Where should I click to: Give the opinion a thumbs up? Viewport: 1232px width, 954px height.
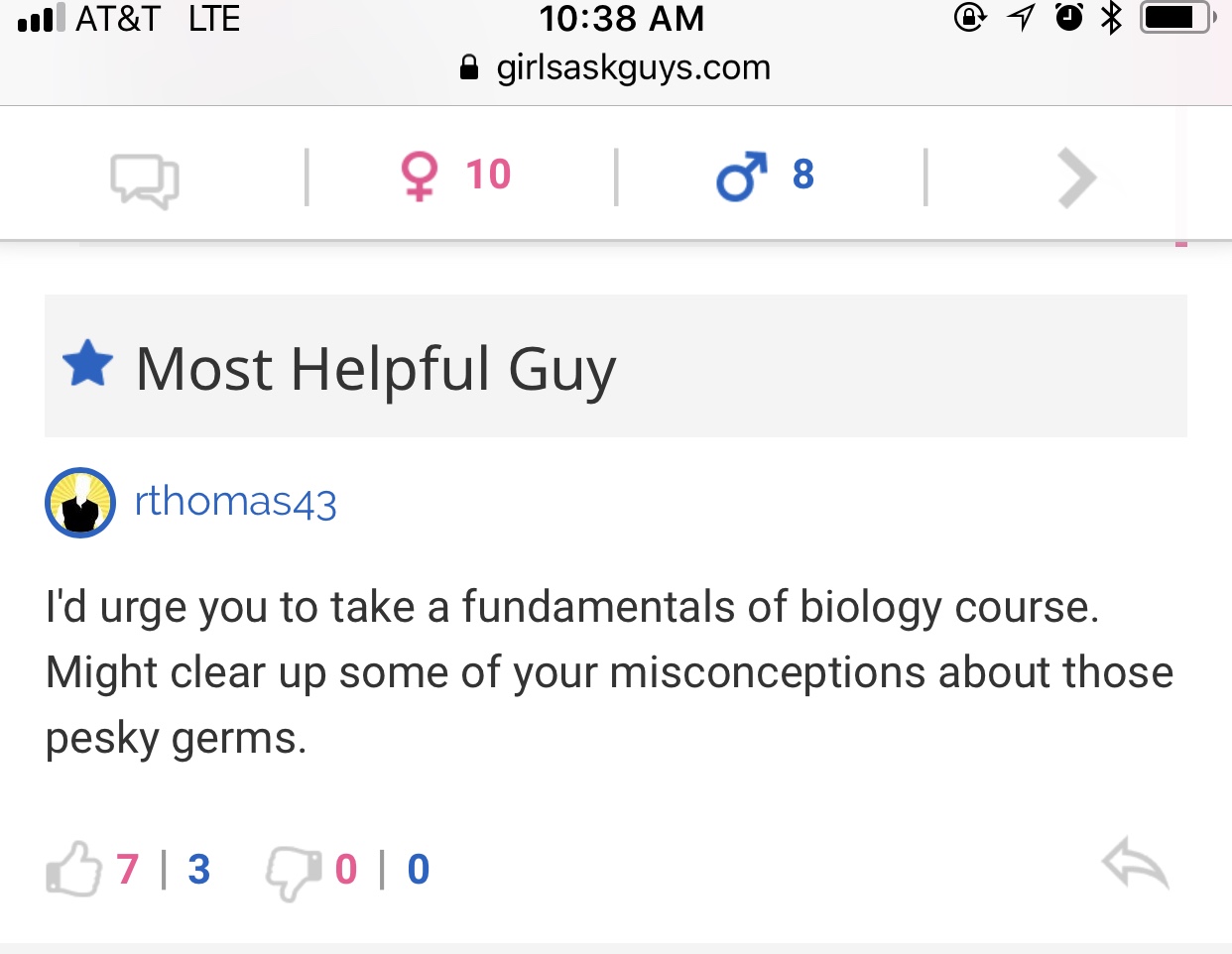coord(74,870)
